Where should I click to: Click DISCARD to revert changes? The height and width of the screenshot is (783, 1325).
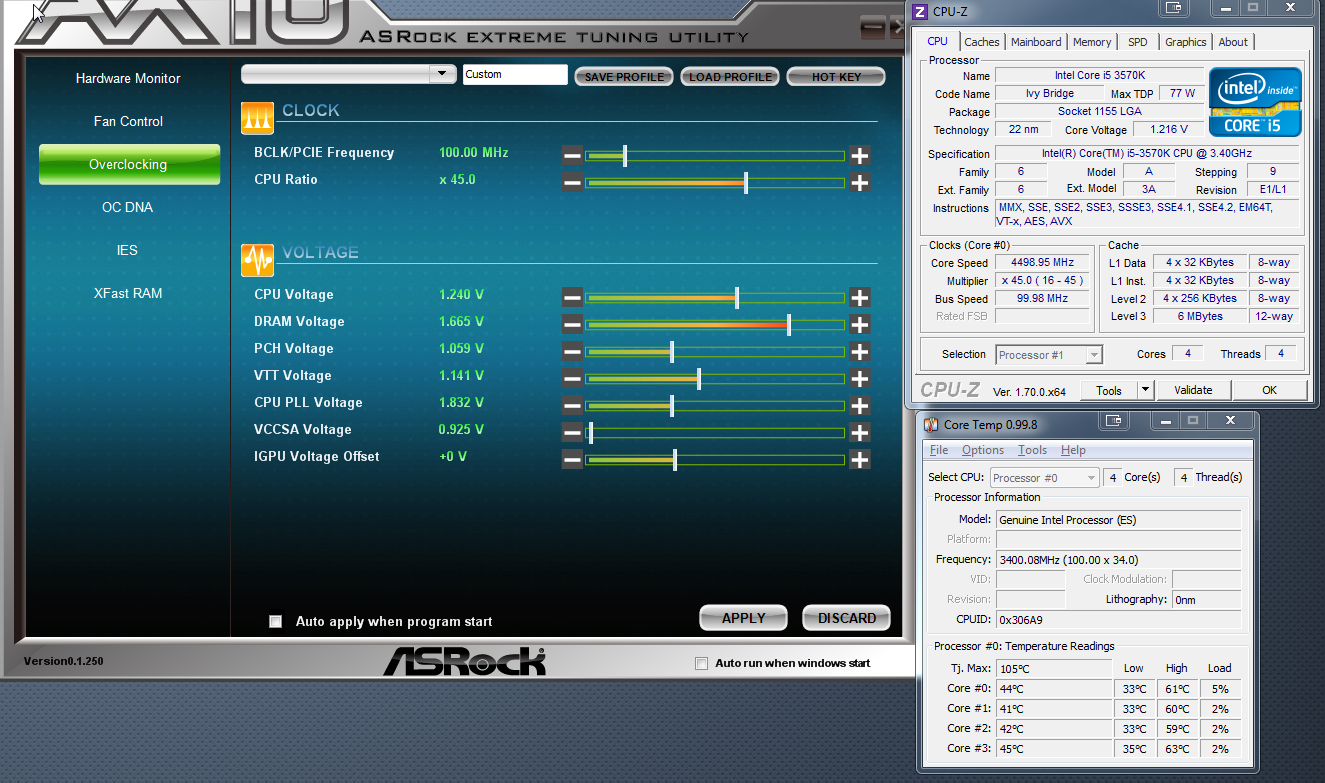pos(846,618)
